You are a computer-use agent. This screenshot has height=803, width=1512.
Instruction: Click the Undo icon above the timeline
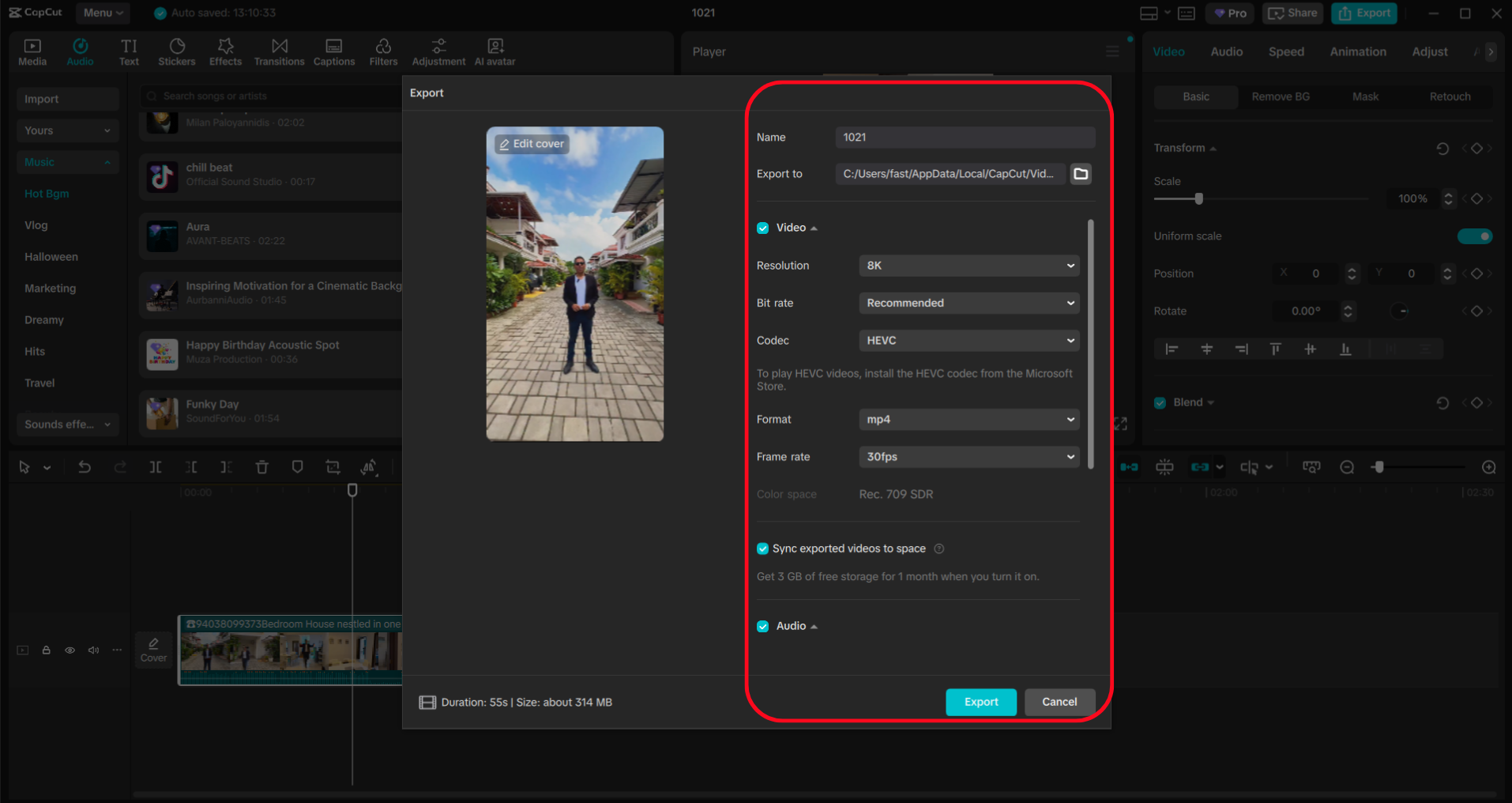pyautogui.click(x=85, y=466)
